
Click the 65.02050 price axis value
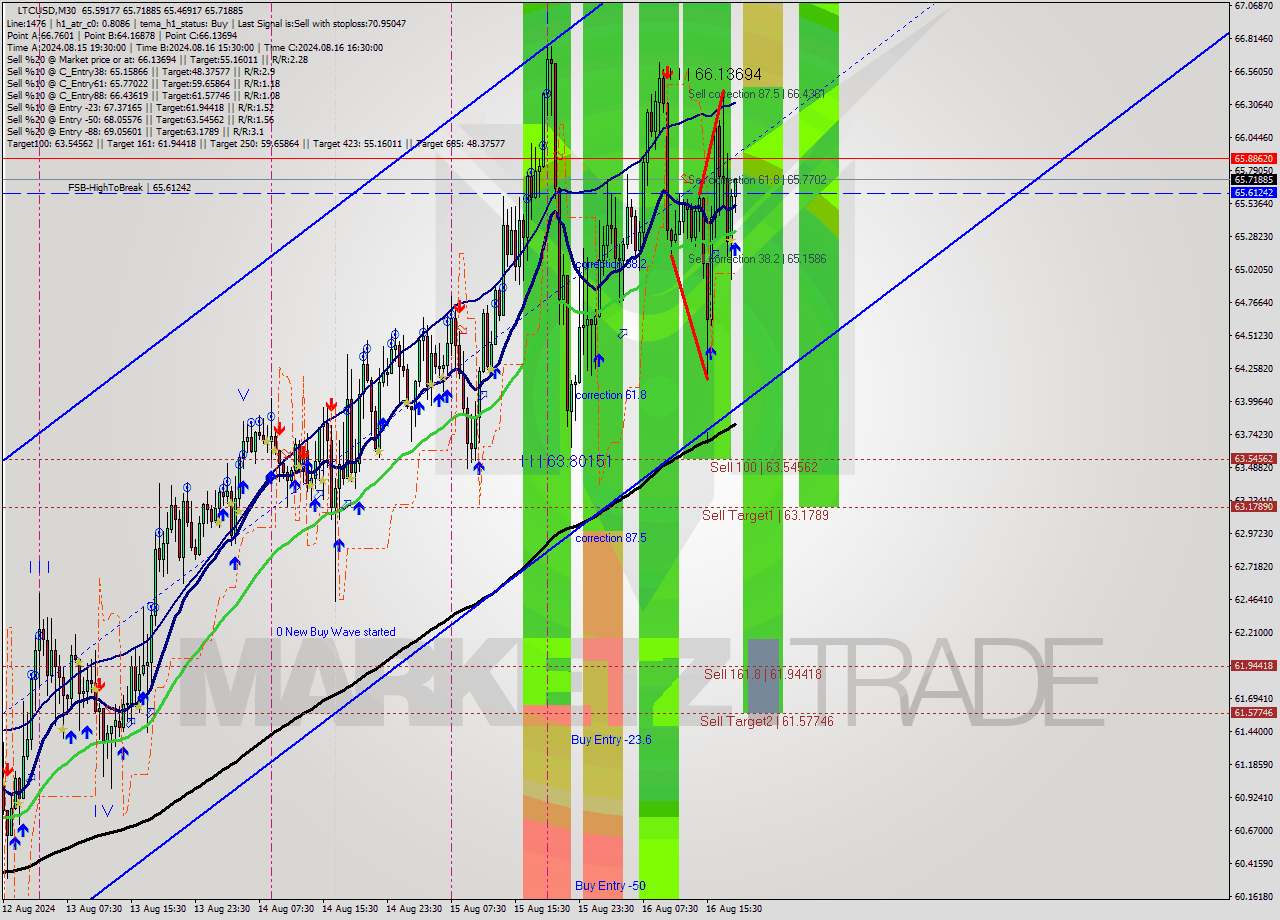1254,270
